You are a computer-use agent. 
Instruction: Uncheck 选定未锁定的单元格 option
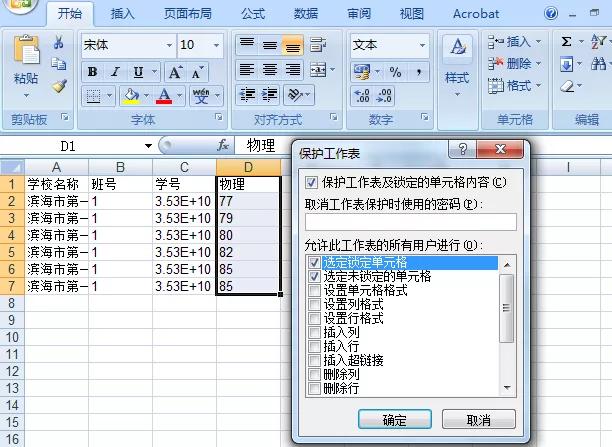point(314,276)
